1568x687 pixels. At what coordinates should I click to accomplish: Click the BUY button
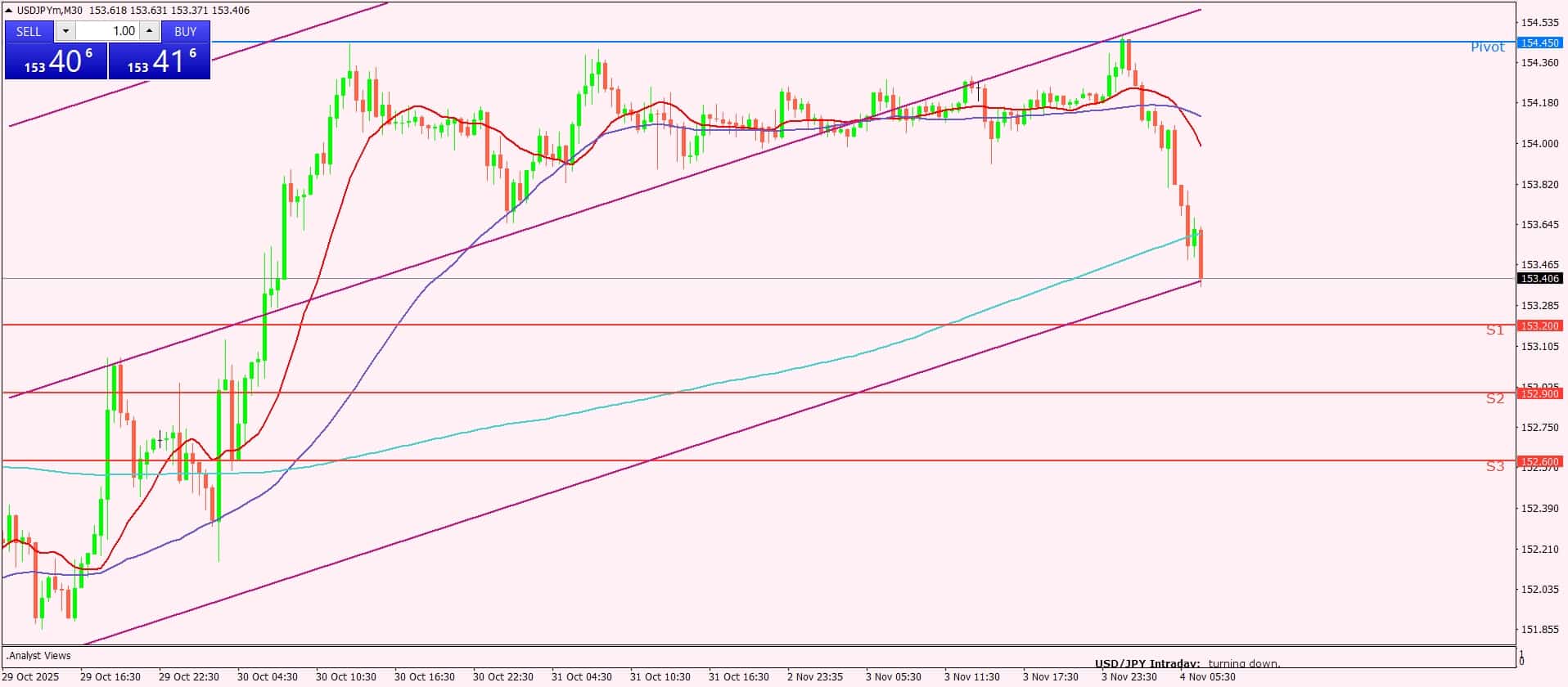pos(185,31)
